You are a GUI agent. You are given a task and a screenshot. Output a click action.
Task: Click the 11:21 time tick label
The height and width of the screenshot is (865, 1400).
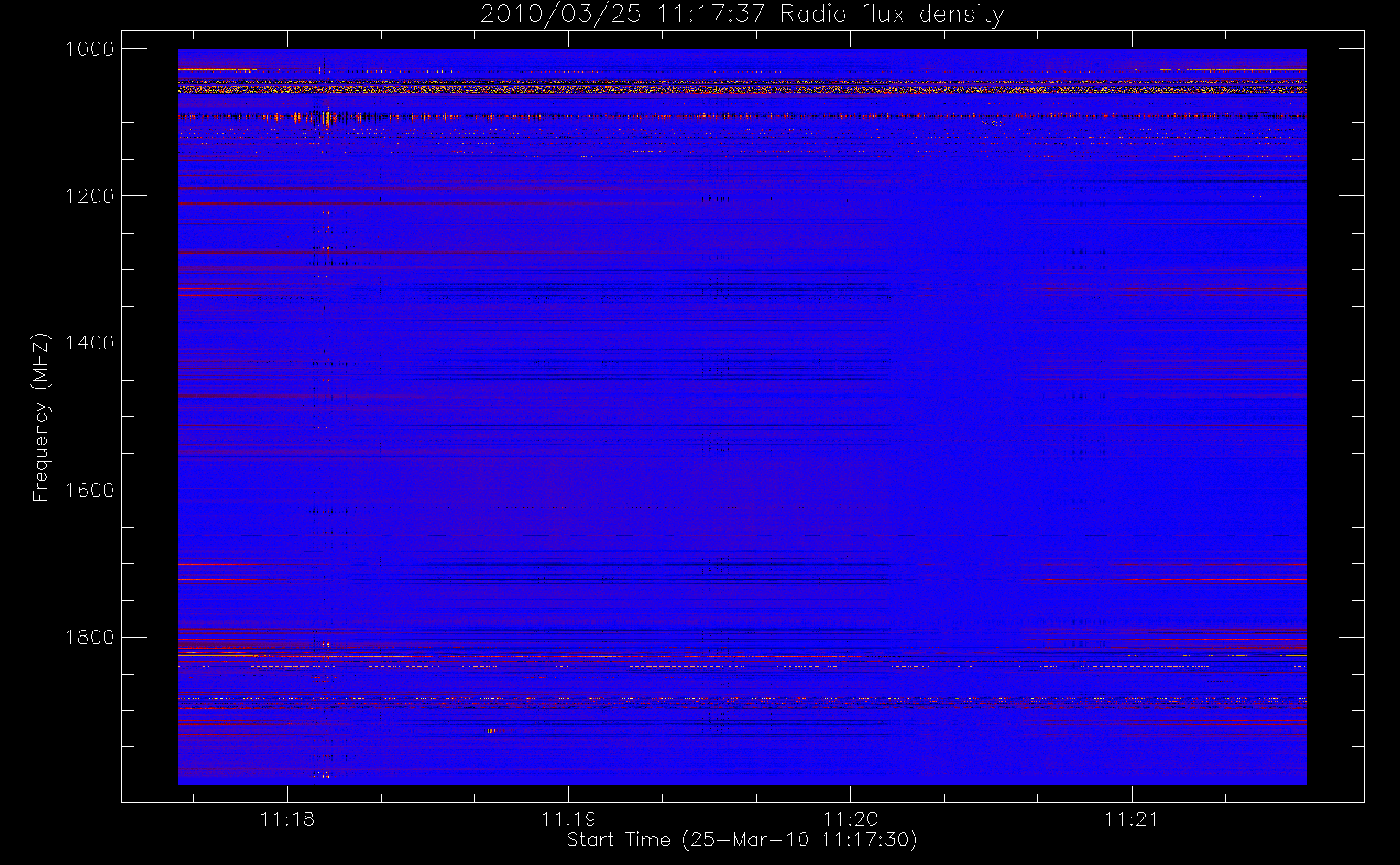(x=1132, y=819)
